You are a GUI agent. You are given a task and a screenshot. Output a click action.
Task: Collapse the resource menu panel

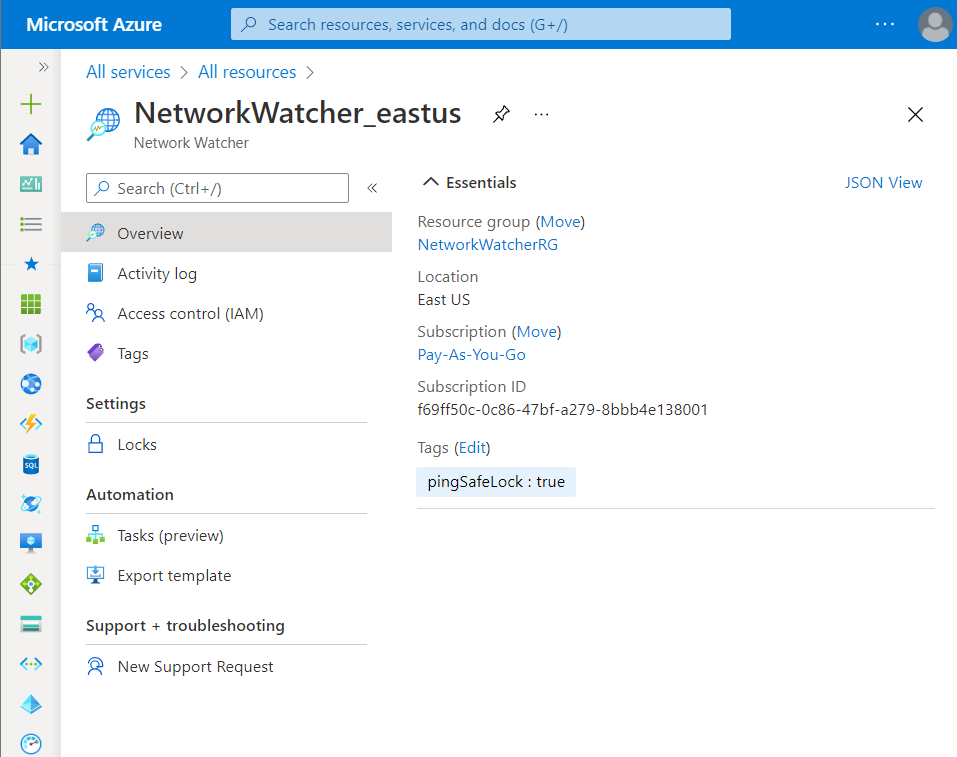coord(372,188)
